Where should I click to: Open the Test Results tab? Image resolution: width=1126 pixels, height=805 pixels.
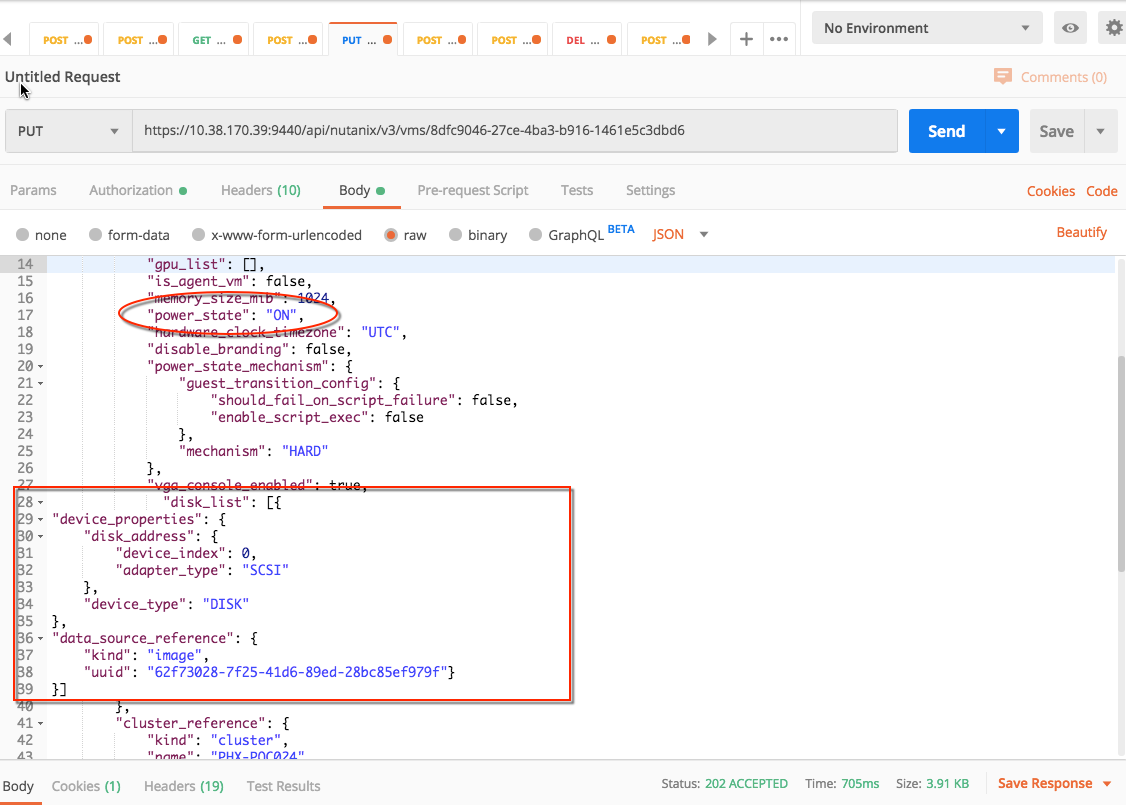pos(284,786)
